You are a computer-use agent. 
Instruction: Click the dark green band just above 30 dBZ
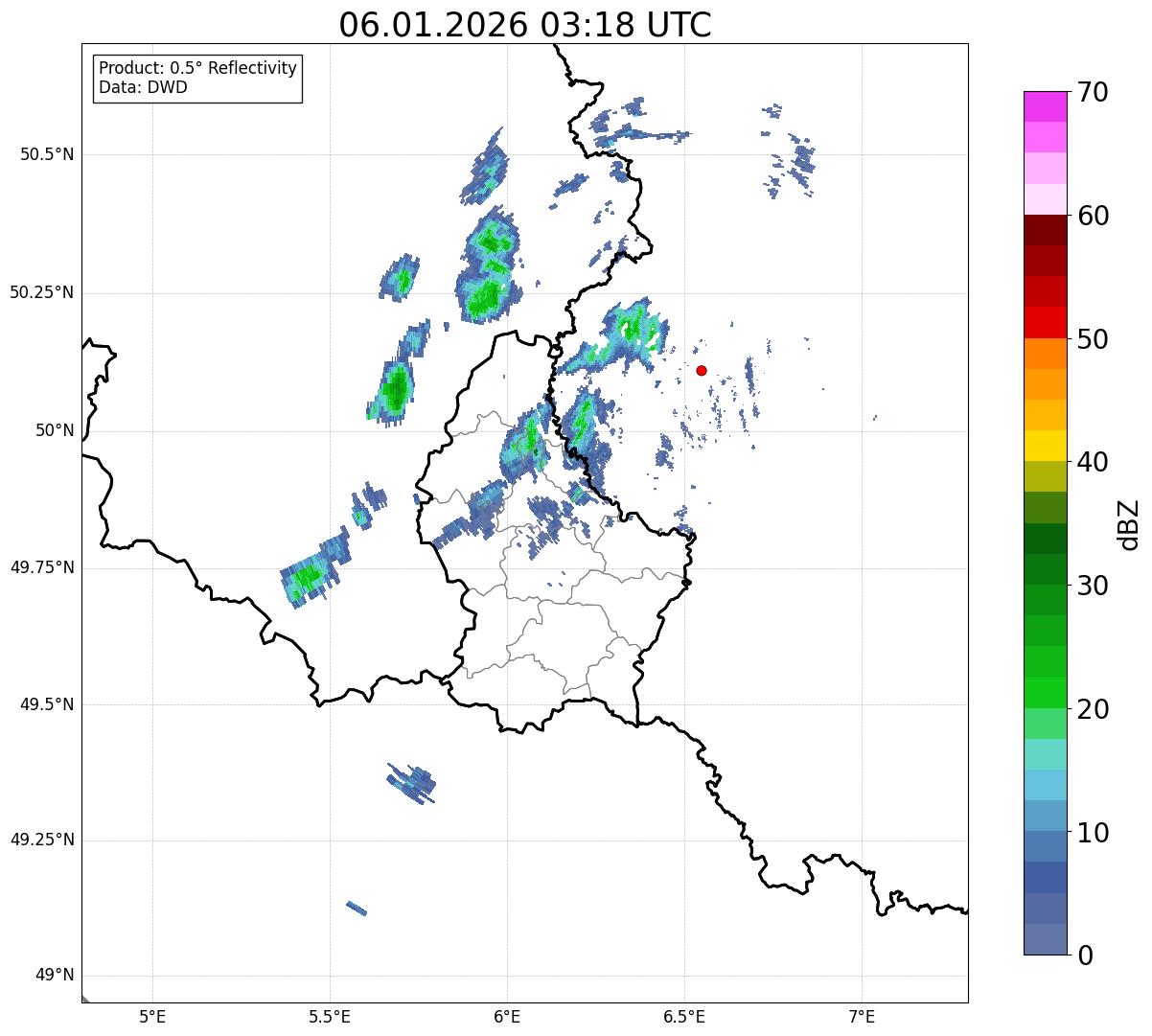point(1045,569)
